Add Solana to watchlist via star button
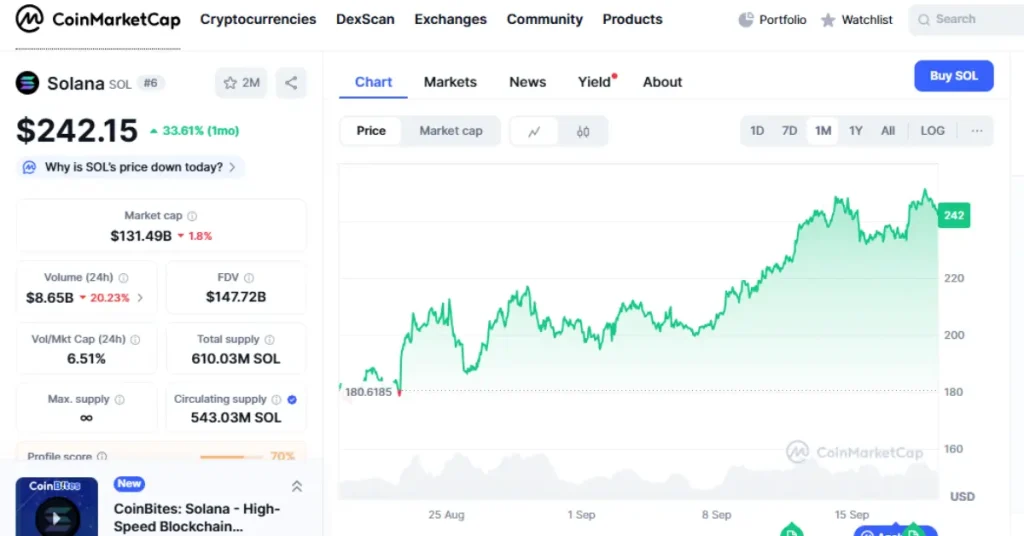The image size is (1024, 536). (x=241, y=83)
